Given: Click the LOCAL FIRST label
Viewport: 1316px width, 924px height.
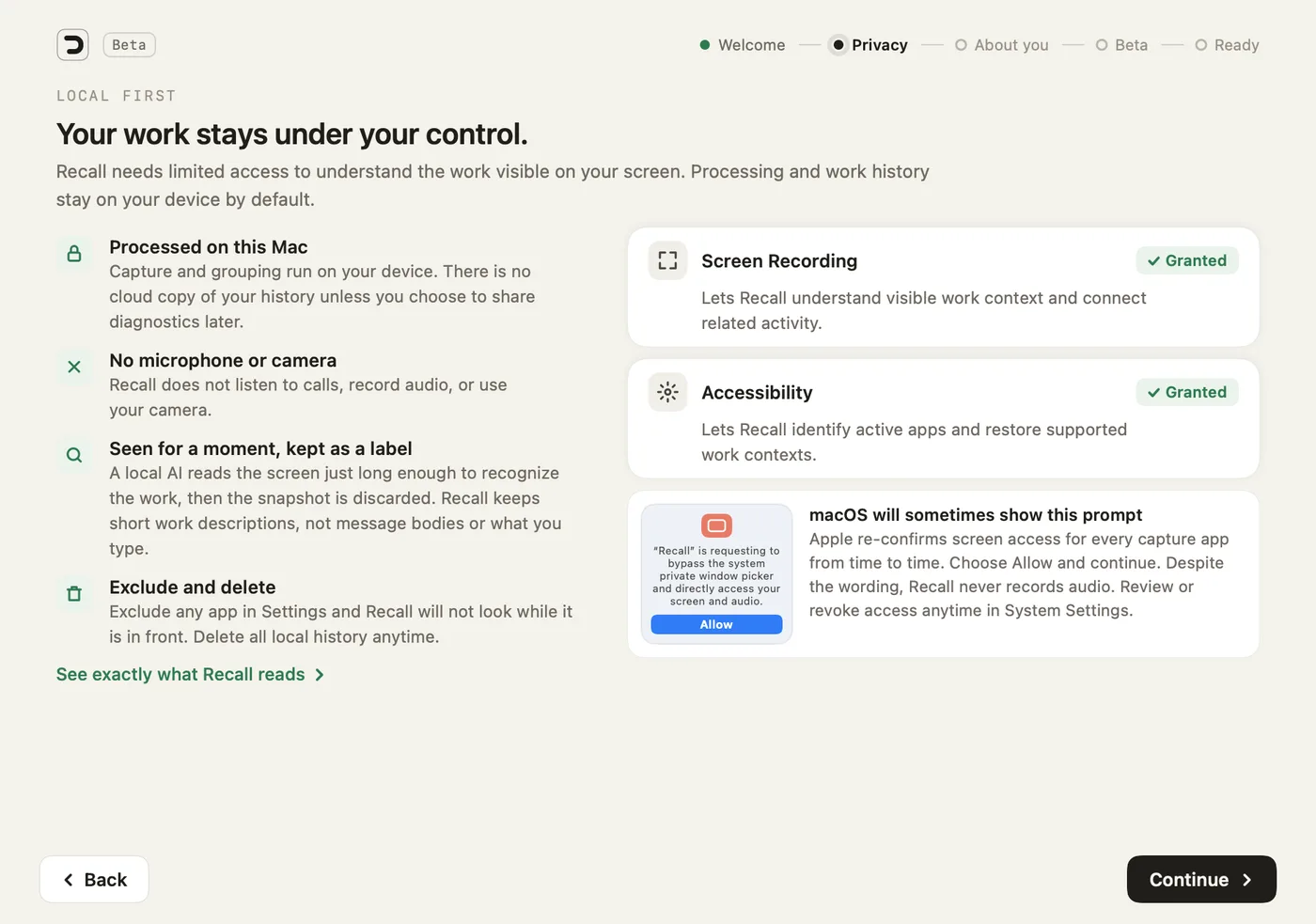Looking at the screenshot, I should click(x=117, y=96).
